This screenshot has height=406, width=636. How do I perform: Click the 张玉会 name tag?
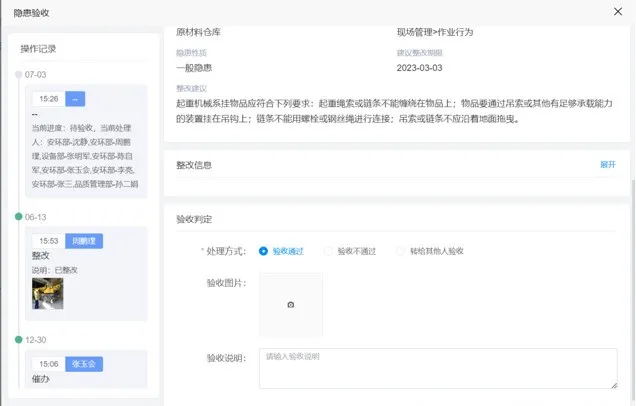[84, 364]
